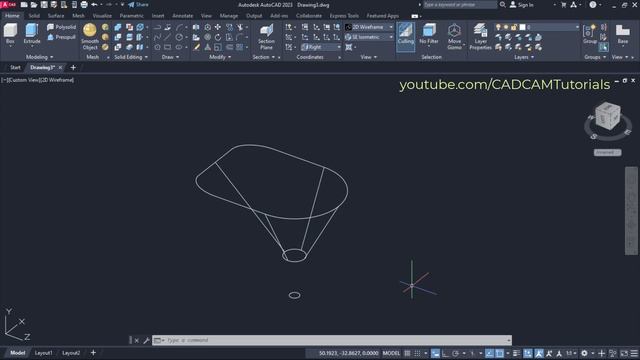Switch to the Start file tab
This screenshot has height=360, width=640.
(15, 68)
